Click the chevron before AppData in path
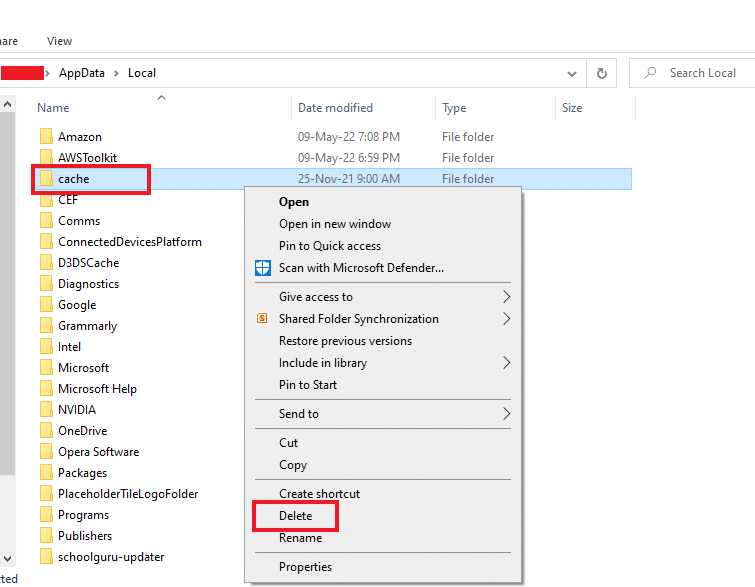The height and width of the screenshot is (587, 755). (47, 73)
